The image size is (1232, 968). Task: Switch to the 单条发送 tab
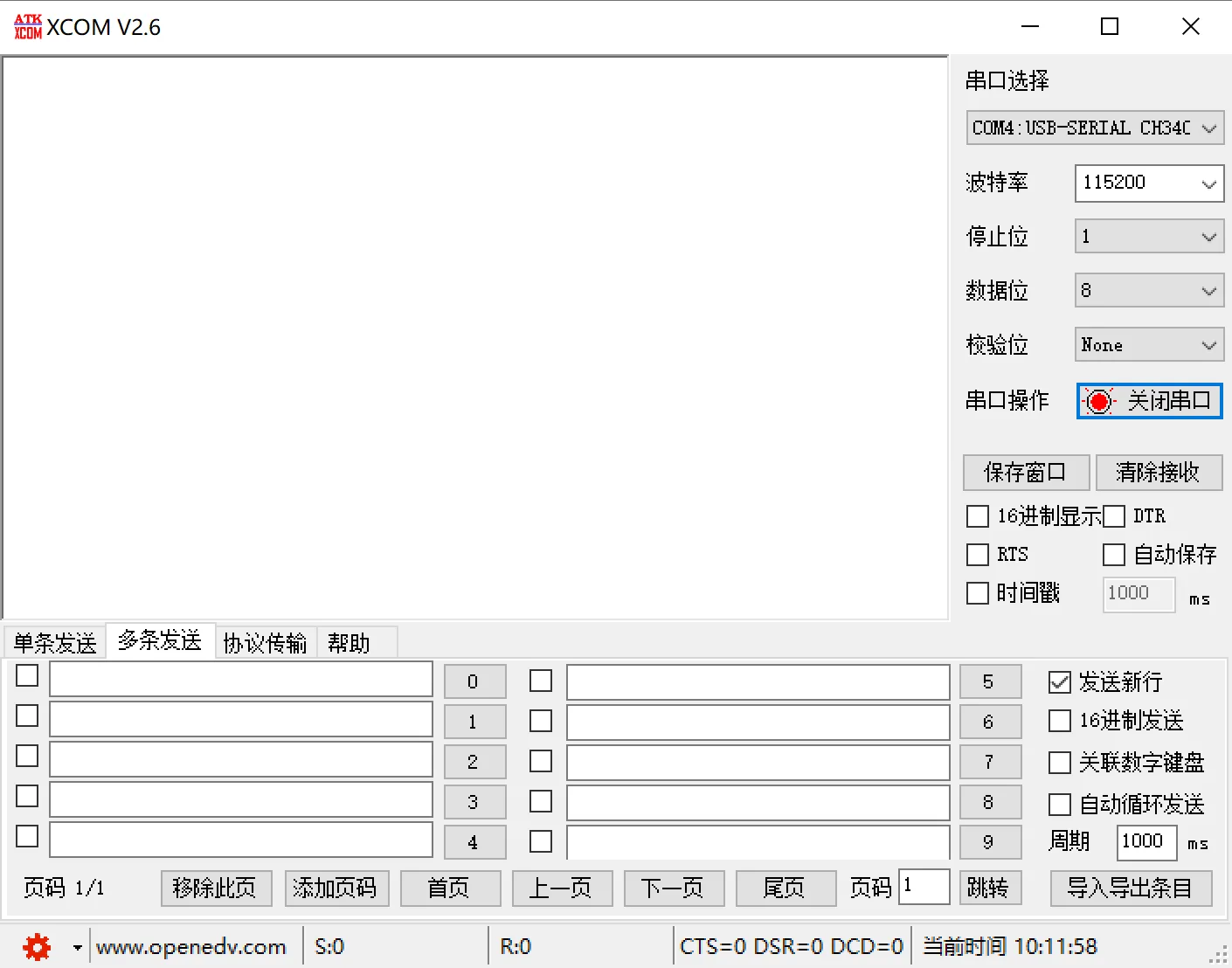tap(55, 643)
